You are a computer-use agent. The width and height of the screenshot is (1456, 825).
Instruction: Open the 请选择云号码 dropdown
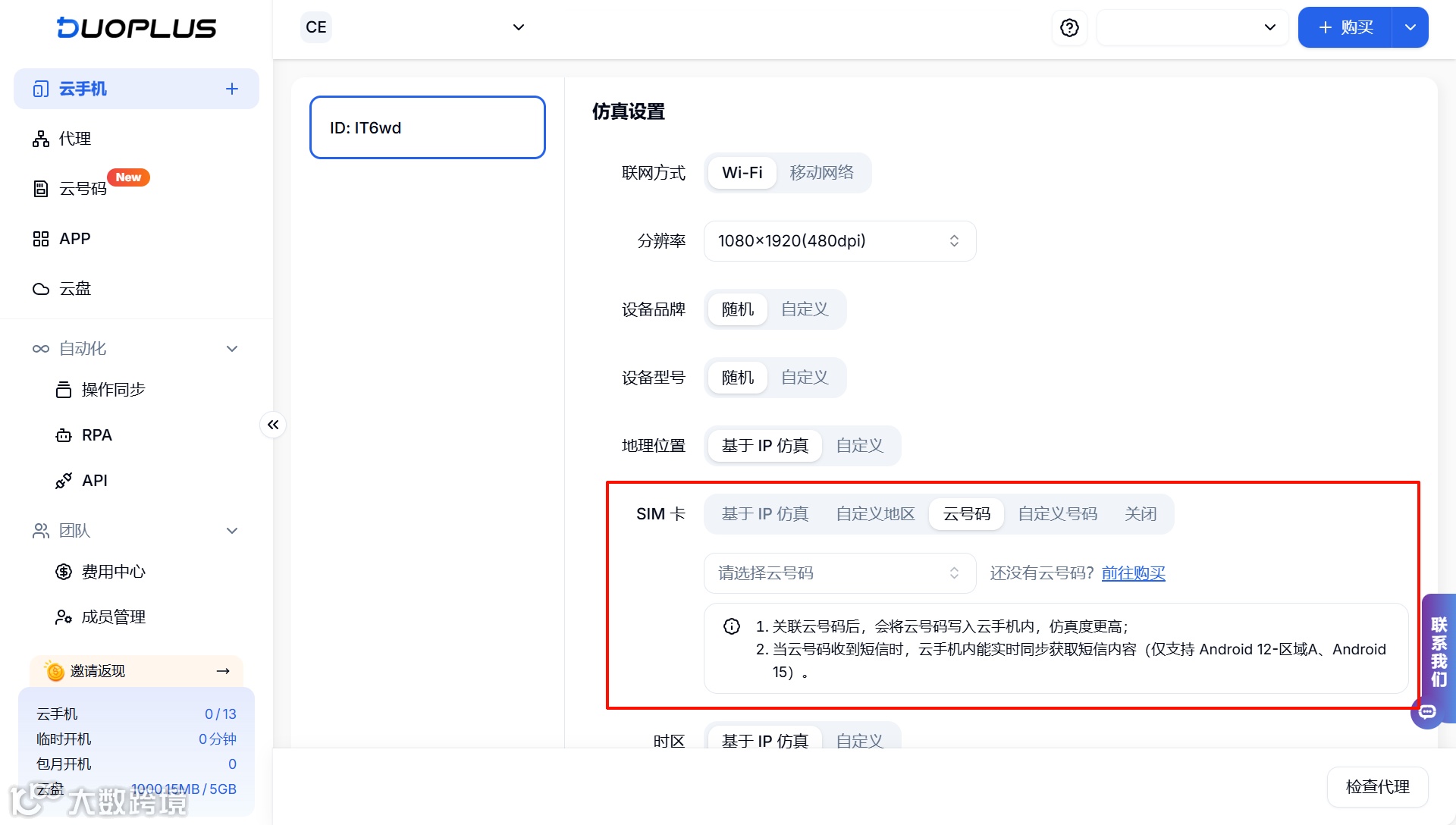pos(839,573)
